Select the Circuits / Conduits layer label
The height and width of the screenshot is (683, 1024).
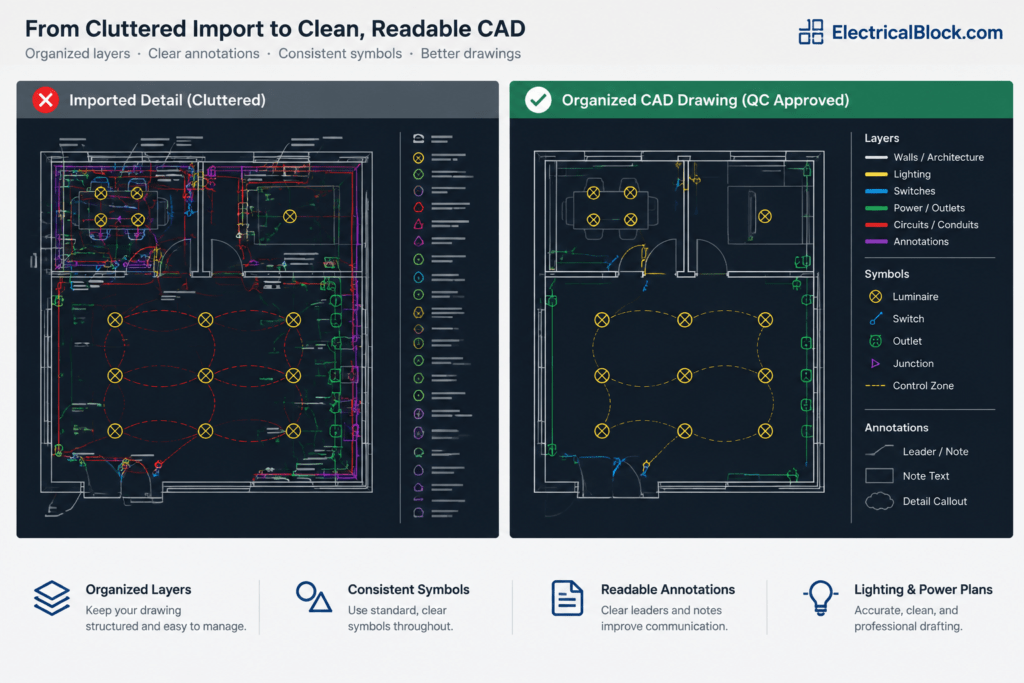[936, 225]
